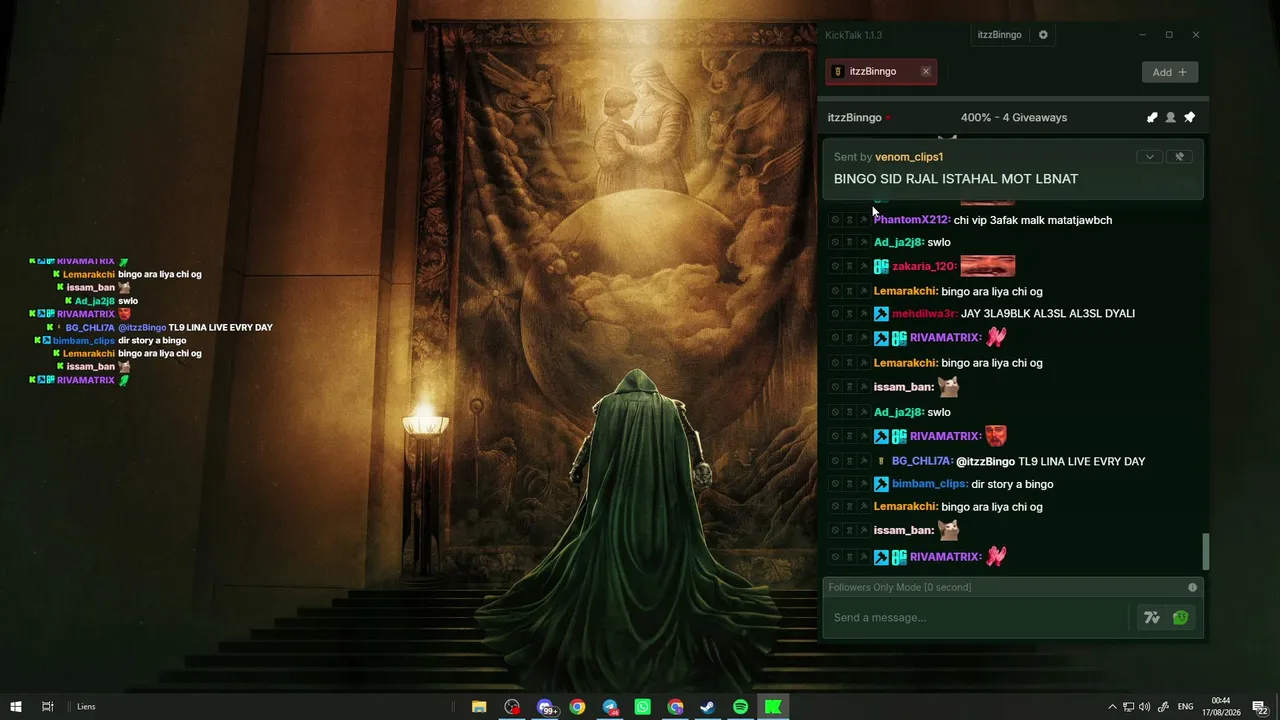The height and width of the screenshot is (720, 1280).
Task: Click ban icon on PhantomX212's message
Action: click(835, 220)
